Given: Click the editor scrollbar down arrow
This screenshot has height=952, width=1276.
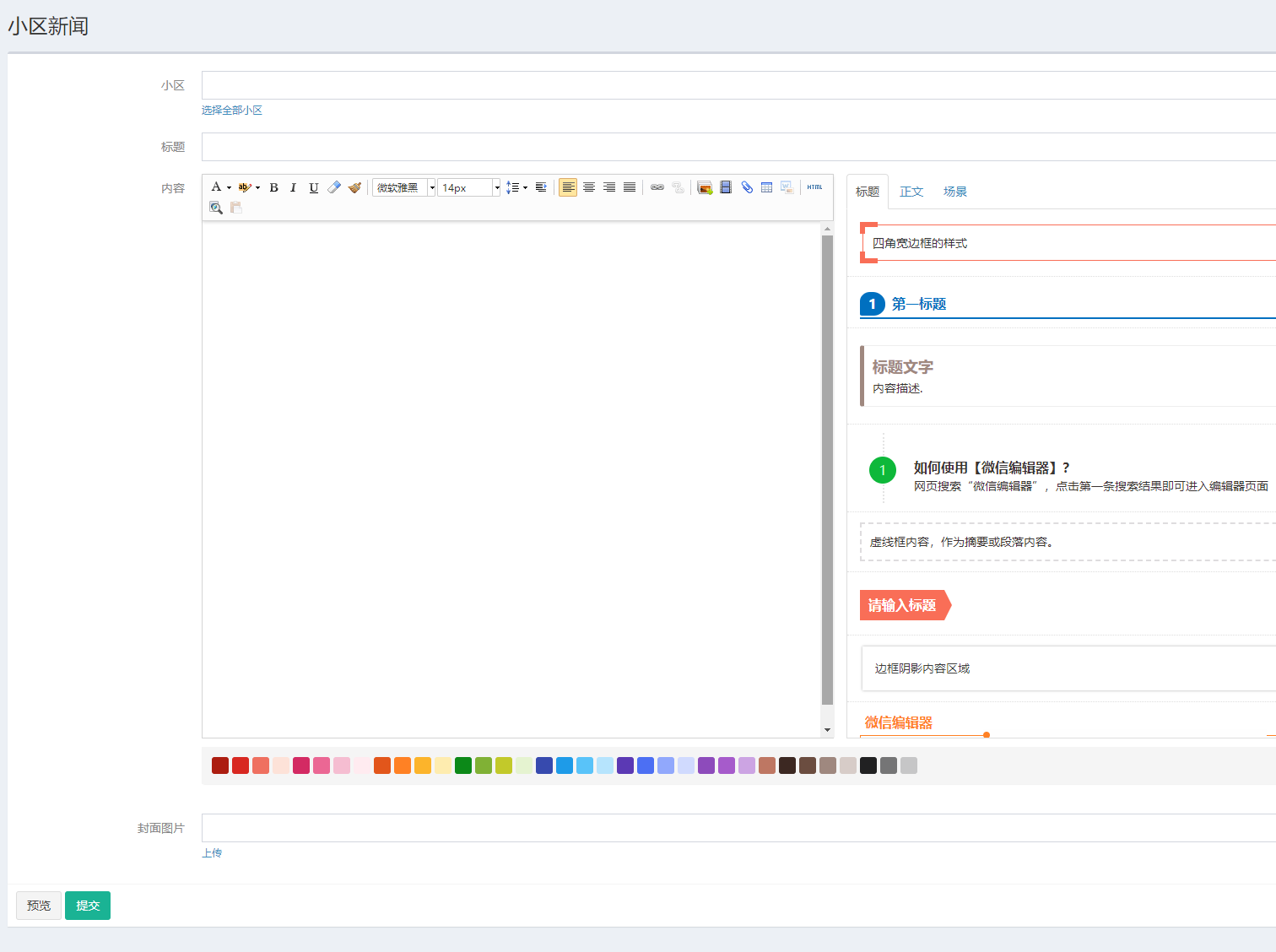Looking at the screenshot, I should coord(827,730).
